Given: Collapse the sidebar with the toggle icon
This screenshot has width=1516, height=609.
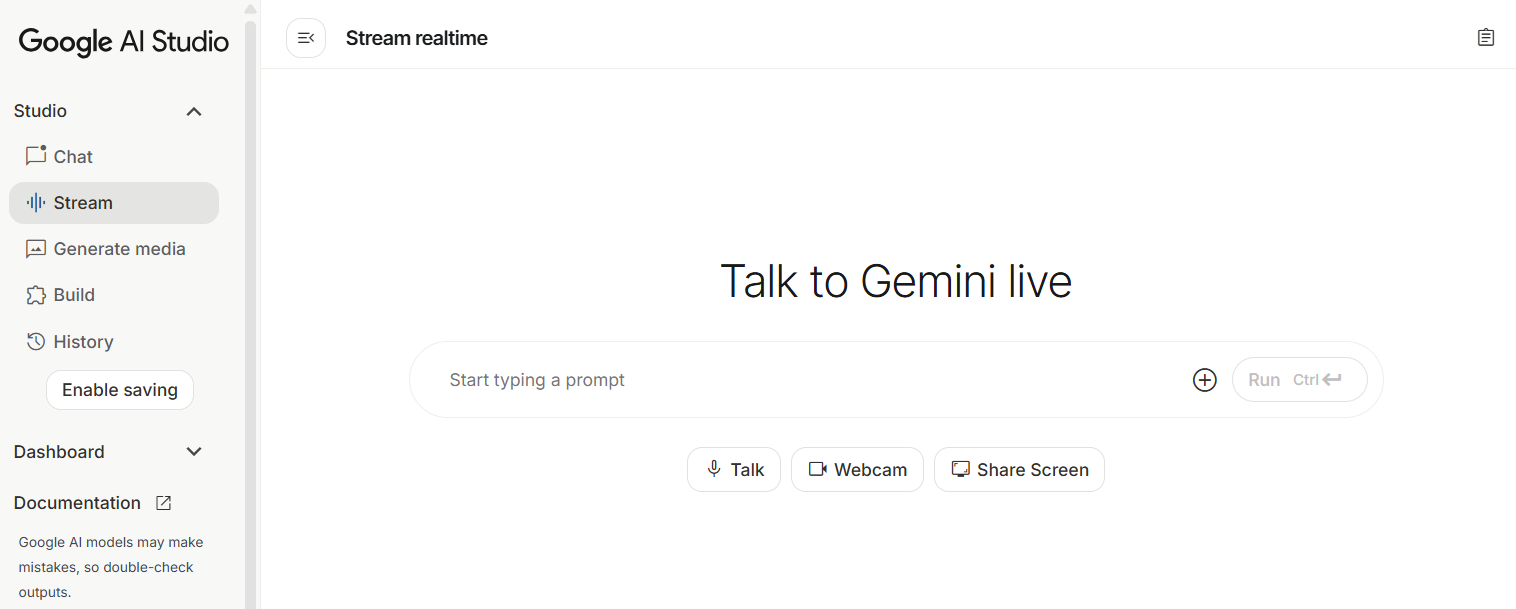Looking at the screenshot, I should click(x=306, y=38).
